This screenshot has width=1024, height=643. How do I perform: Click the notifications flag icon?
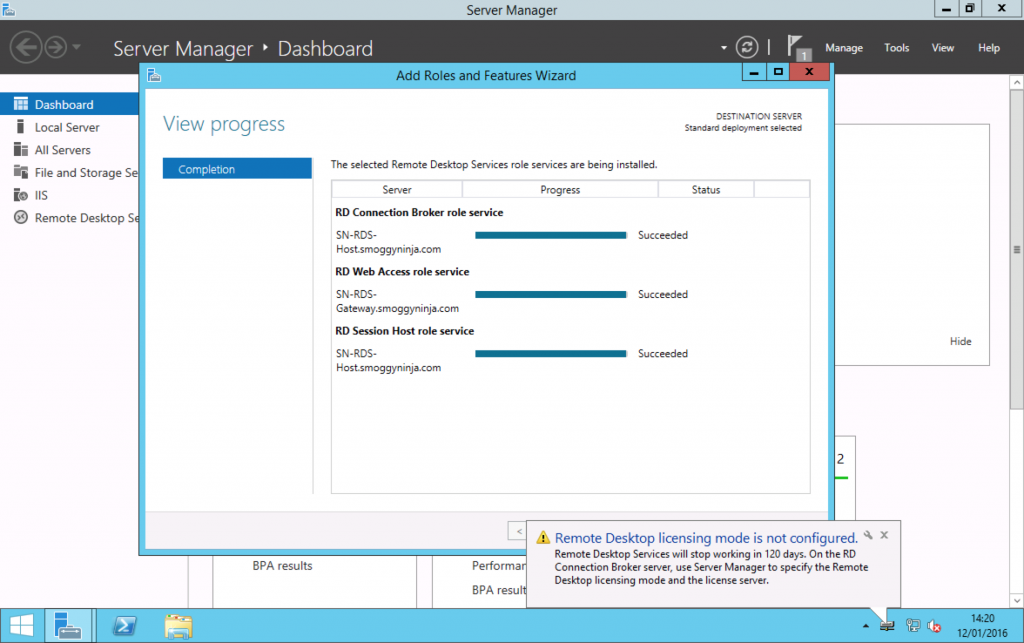[x=797, y=45]
